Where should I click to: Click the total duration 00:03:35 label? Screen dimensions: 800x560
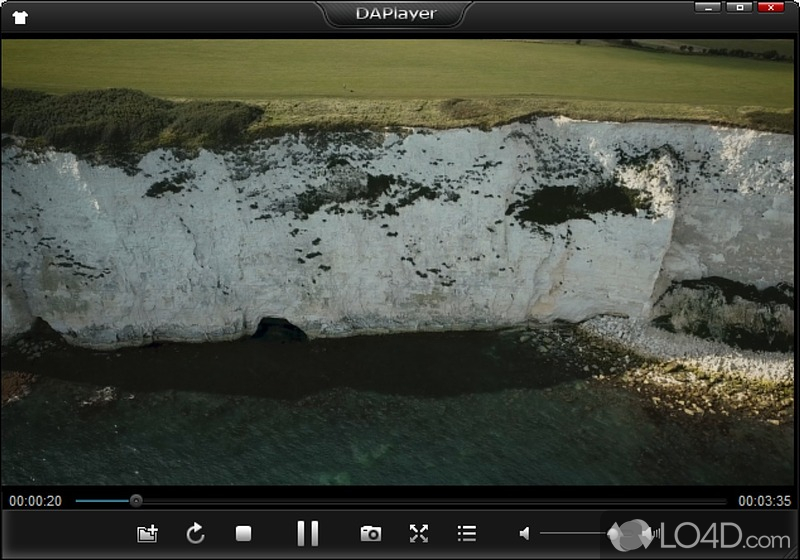(x=764, y=501)
